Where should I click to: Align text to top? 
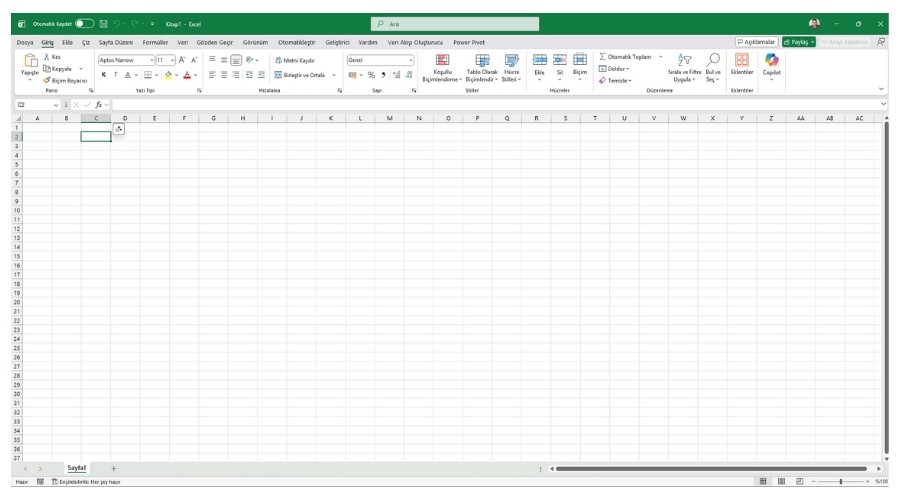212,60
